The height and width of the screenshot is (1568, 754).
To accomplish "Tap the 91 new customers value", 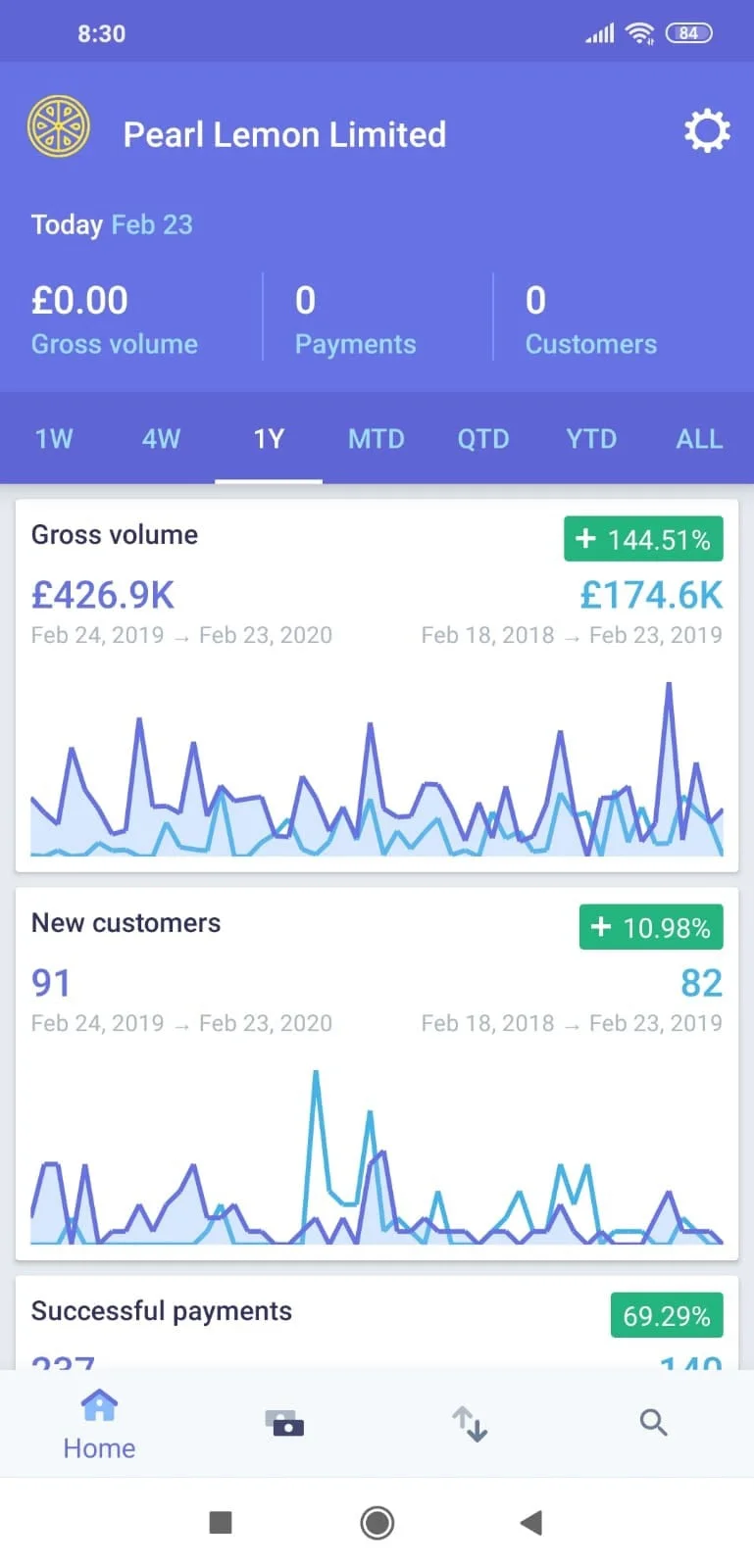I will pyautogui.click(x=51, y=983).
